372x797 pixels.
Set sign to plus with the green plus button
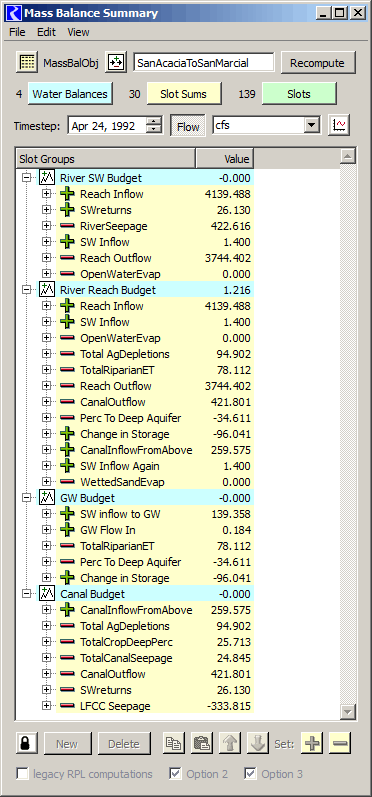[x=312, y=743]
